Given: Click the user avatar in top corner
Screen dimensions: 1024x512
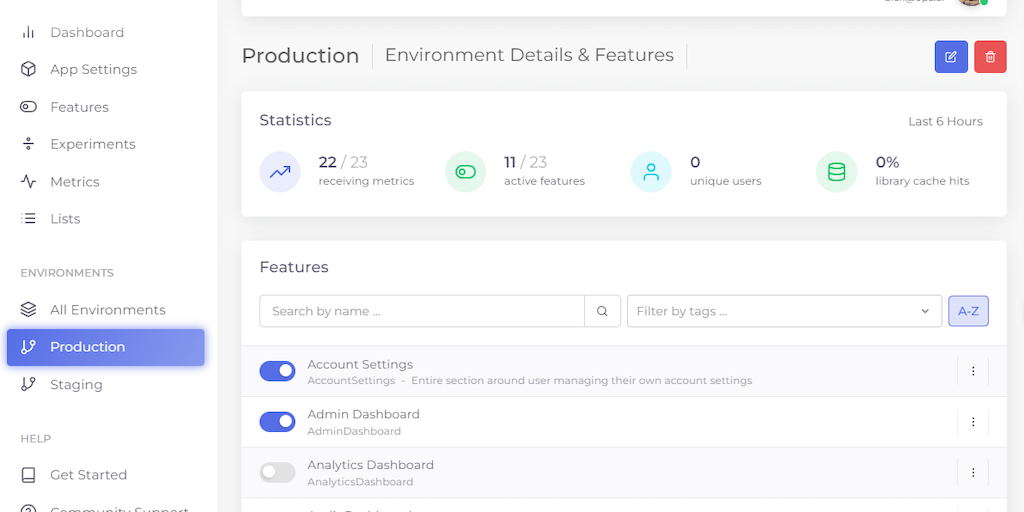Looking at the screenshot, I should coord(970,2).
